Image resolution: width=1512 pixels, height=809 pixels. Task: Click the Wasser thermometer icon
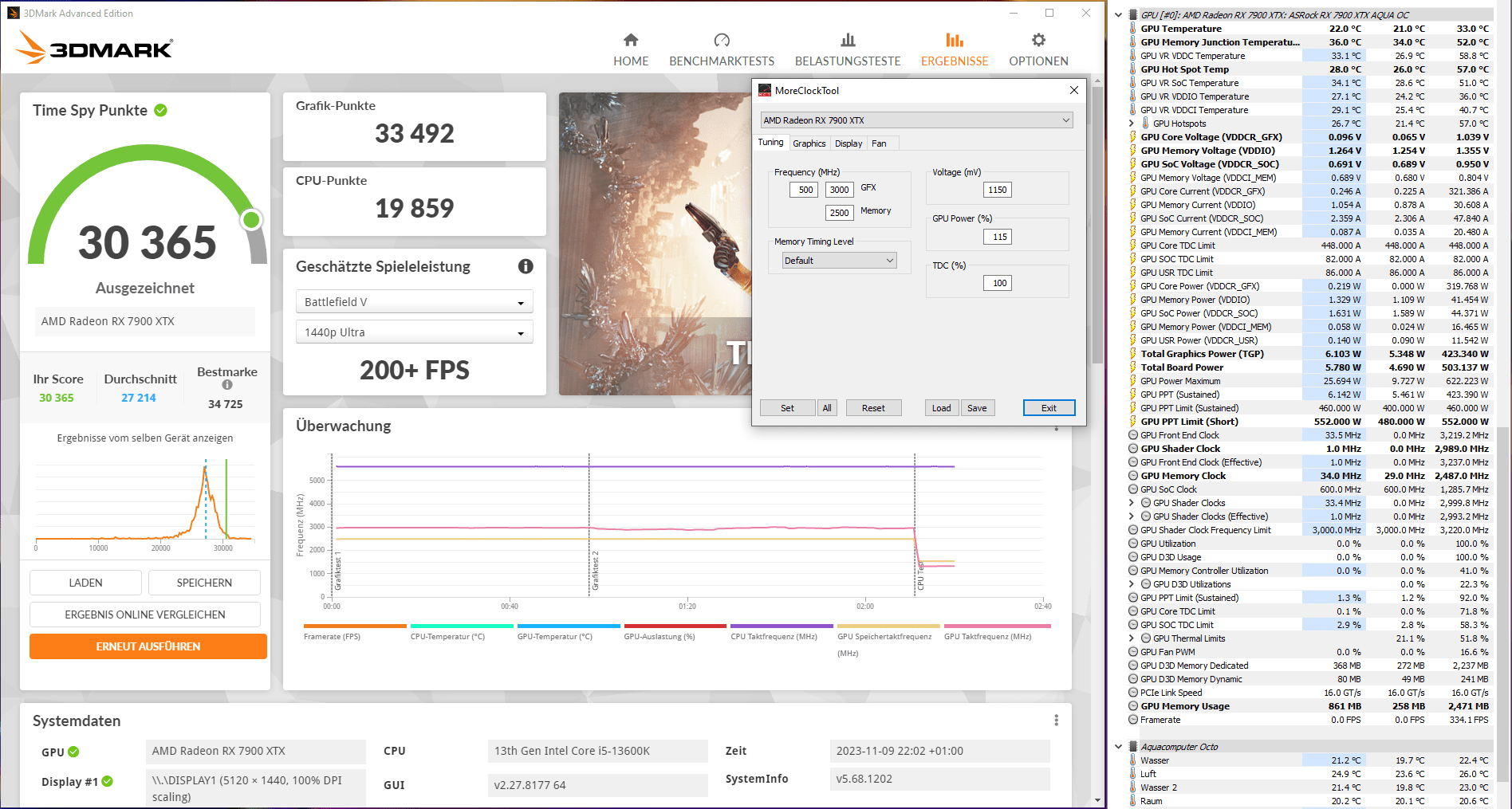[x=1132, y=760]
